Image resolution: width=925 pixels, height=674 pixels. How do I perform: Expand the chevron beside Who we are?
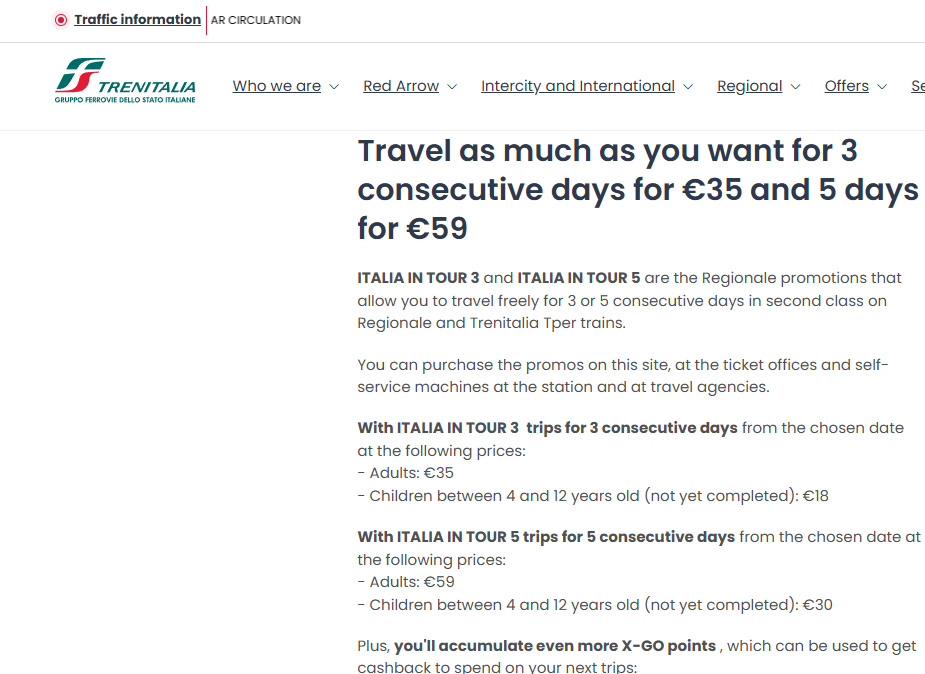click(x=334, y=87)
